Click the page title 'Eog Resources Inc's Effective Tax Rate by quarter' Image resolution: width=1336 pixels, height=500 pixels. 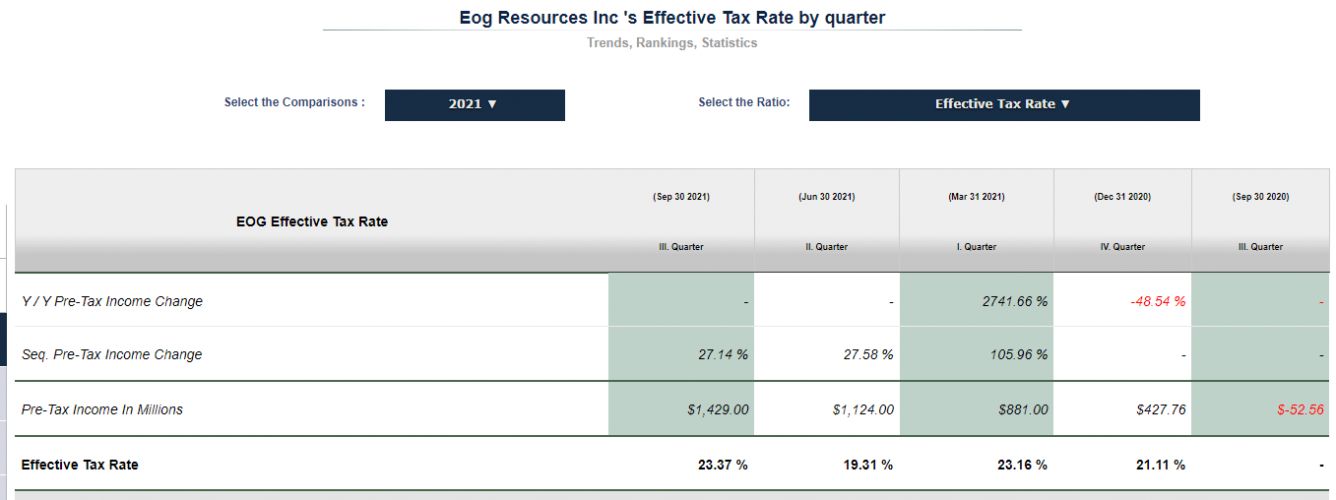point(672,17)
